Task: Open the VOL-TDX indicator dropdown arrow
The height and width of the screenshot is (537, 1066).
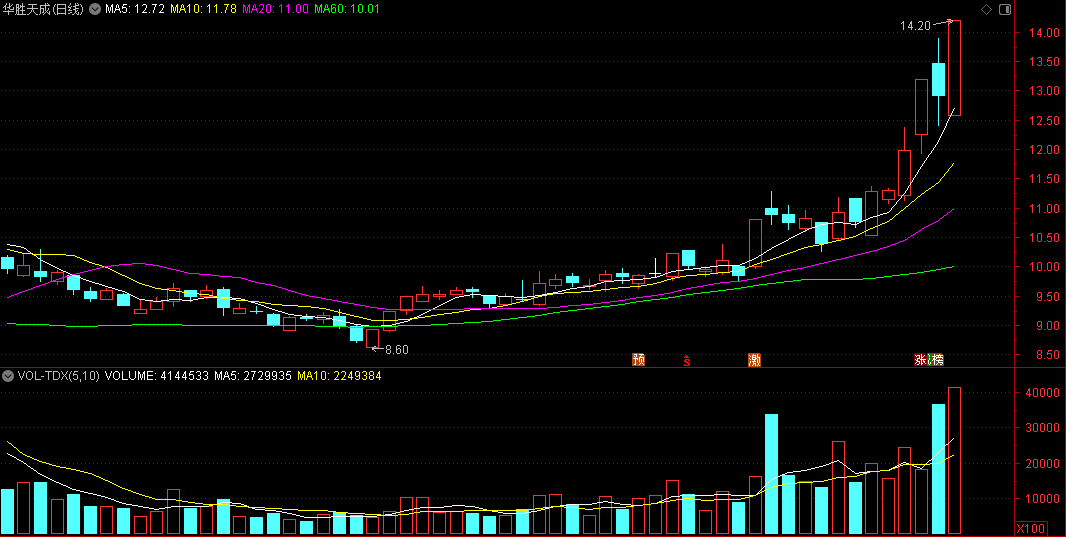Action: click(8, 376)
